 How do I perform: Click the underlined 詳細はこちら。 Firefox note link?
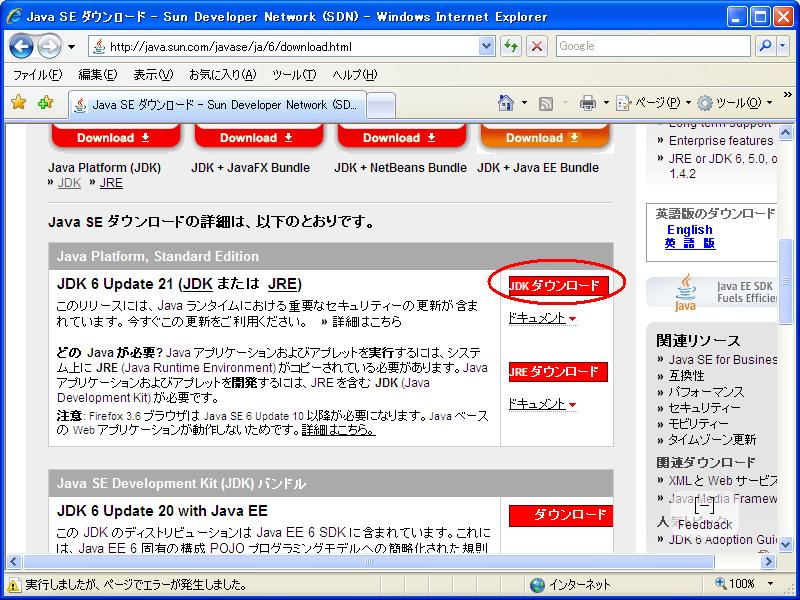pyautogui.click(x=339, y=430)
